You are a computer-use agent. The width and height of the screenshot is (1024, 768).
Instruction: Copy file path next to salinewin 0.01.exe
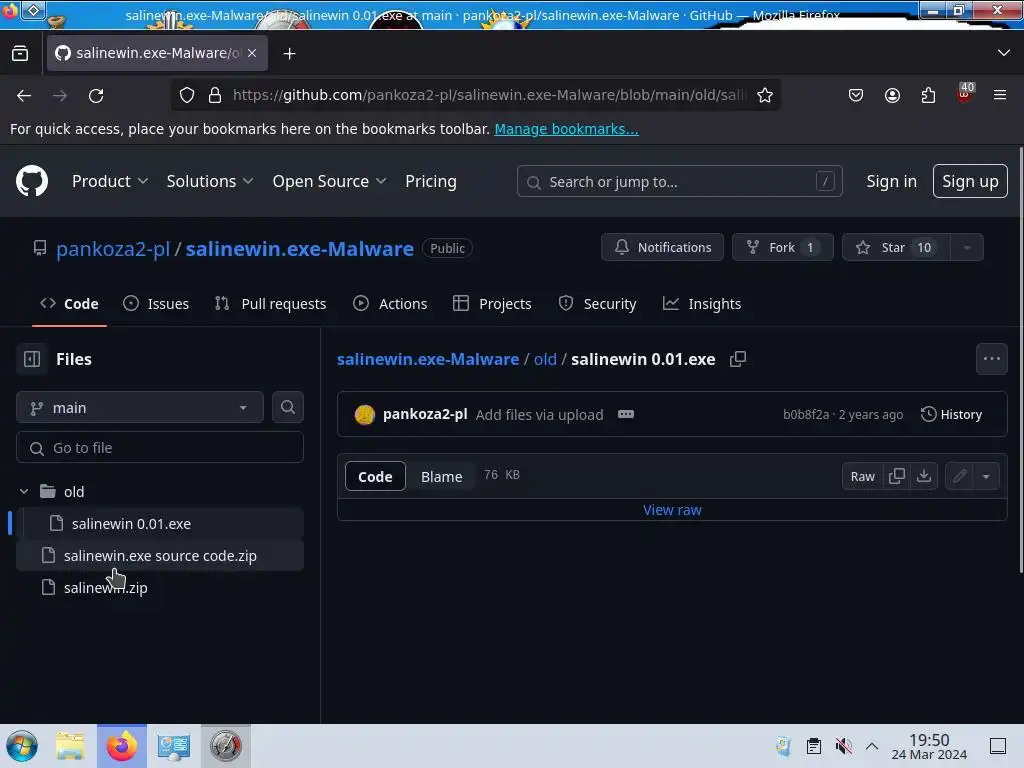coord(738,359)
